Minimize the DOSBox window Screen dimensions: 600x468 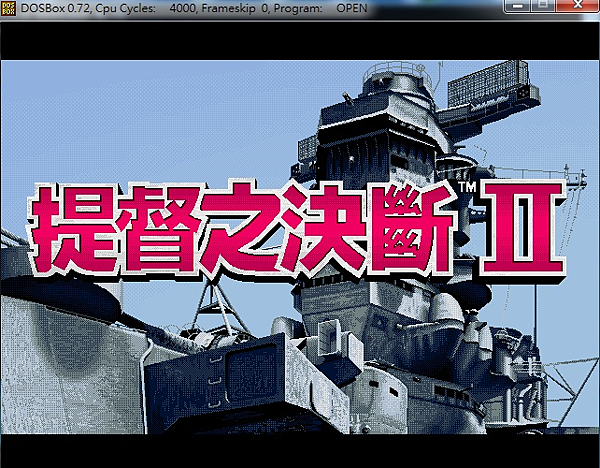click(x=518, y=6)
